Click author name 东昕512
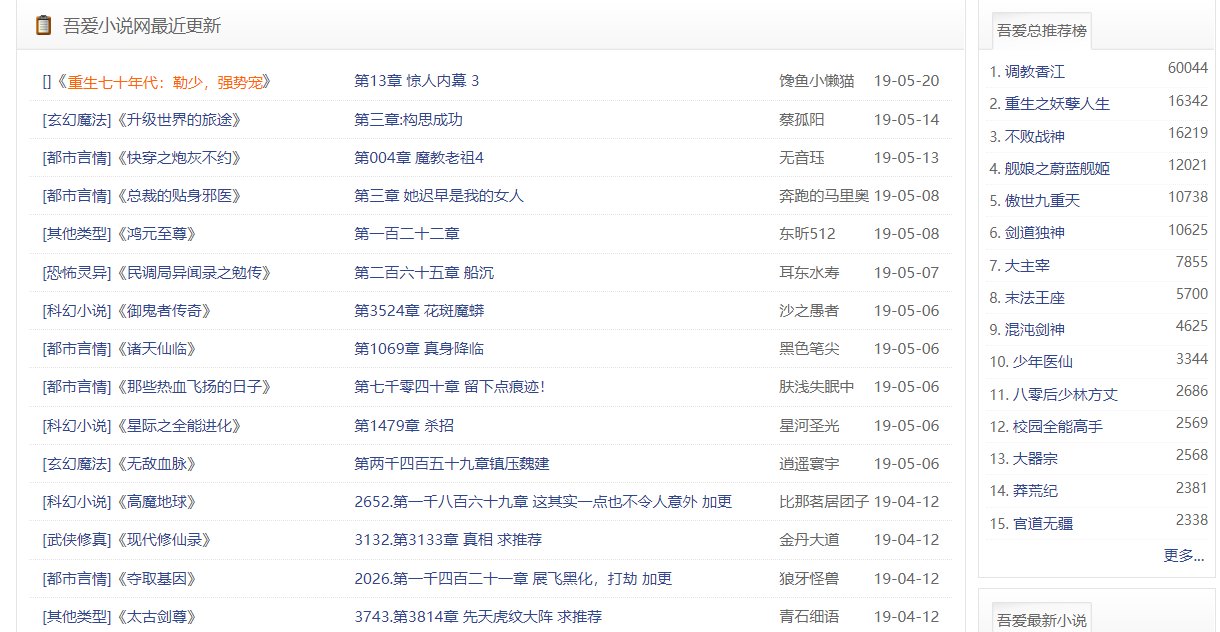Image resolution: width=1220 pixels, height=632 pixels. click(807, 234)
